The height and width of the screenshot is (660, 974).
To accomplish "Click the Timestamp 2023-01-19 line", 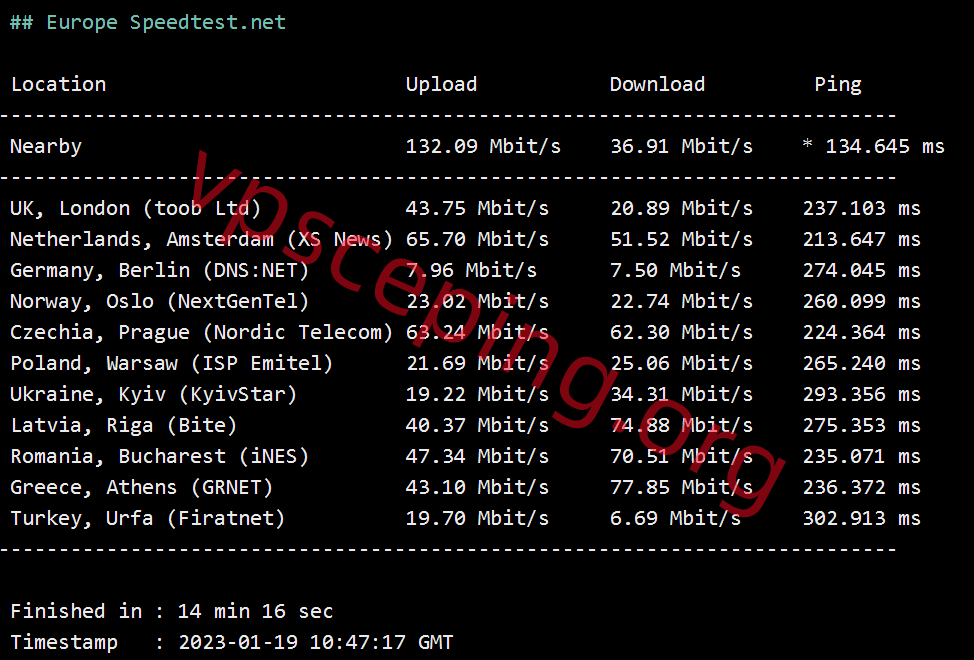I will pos(232,642).
